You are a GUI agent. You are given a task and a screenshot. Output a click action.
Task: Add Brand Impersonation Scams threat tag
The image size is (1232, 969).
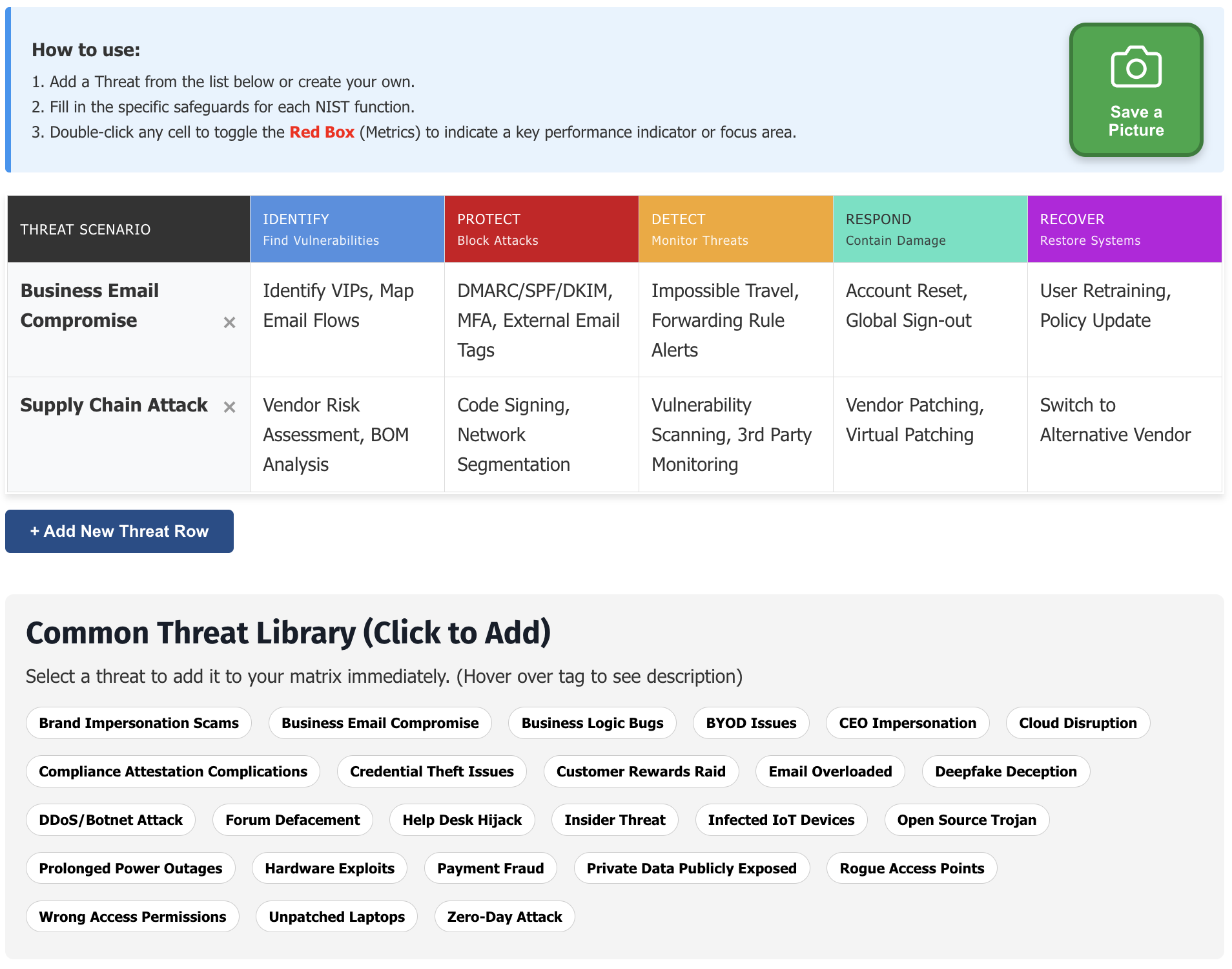139,723
